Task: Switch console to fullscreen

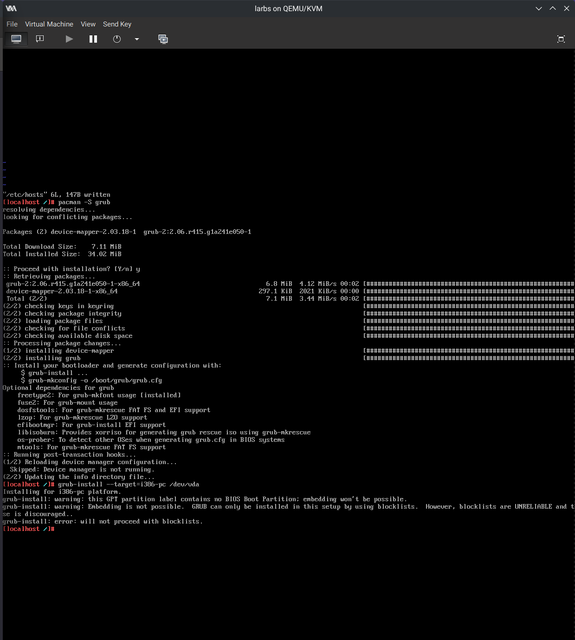Action: (x=561, y=39)
